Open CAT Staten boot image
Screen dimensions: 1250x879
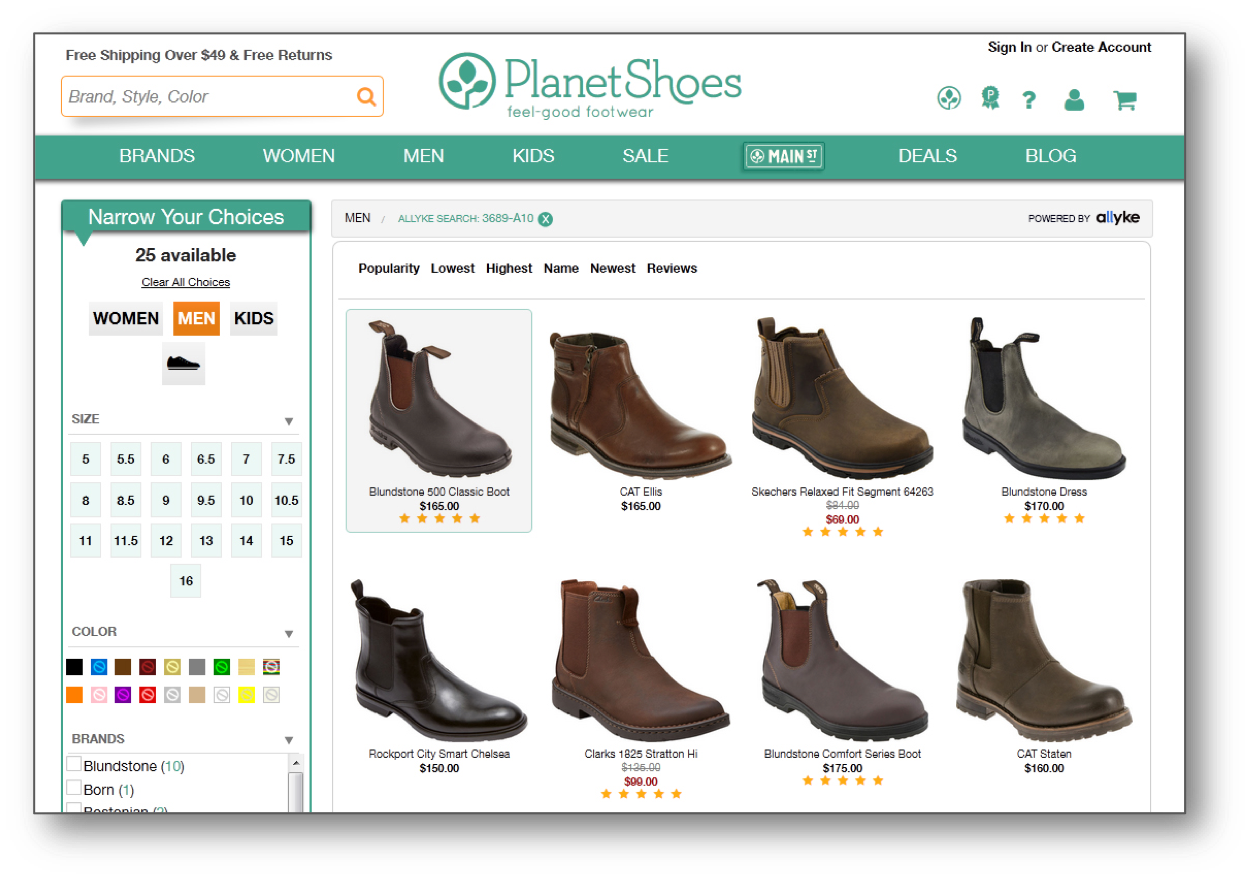pos(1044,660)
